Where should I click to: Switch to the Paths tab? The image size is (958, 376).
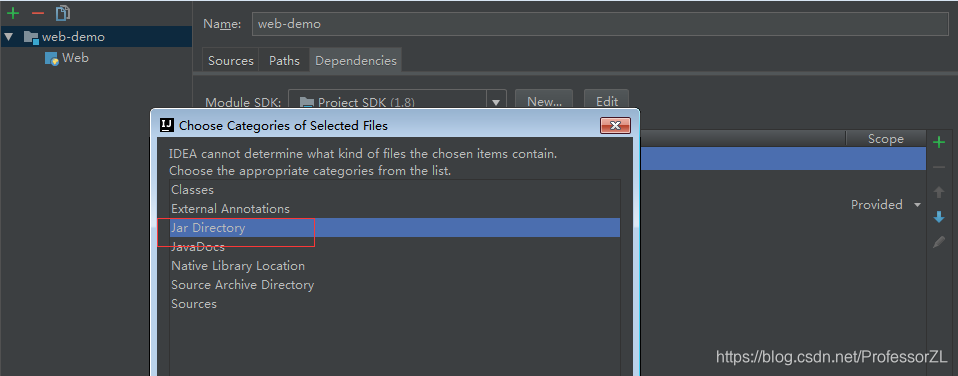pos(285,61)
